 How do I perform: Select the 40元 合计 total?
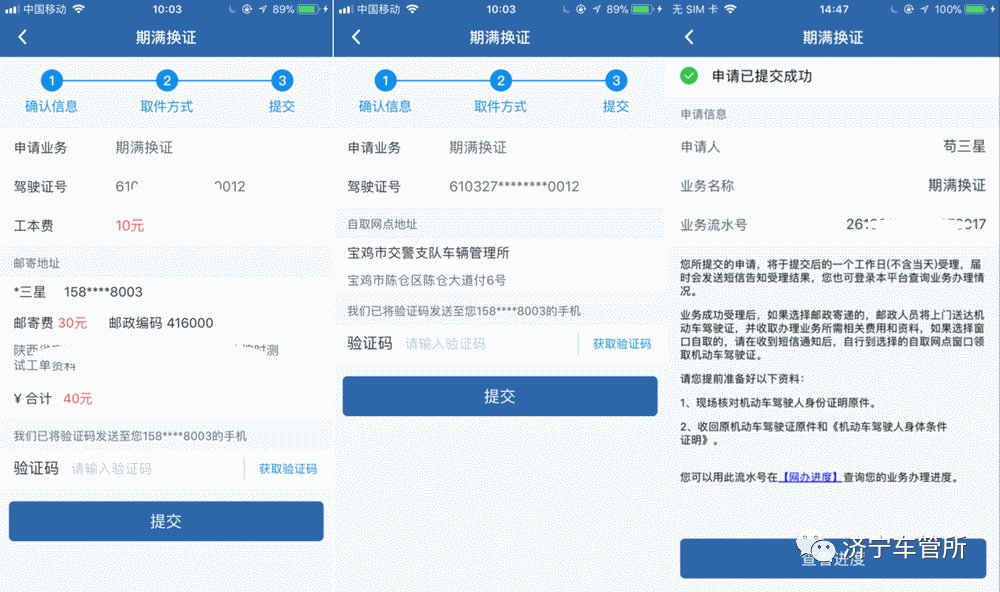pyautogui.click(x=77, y=399)
